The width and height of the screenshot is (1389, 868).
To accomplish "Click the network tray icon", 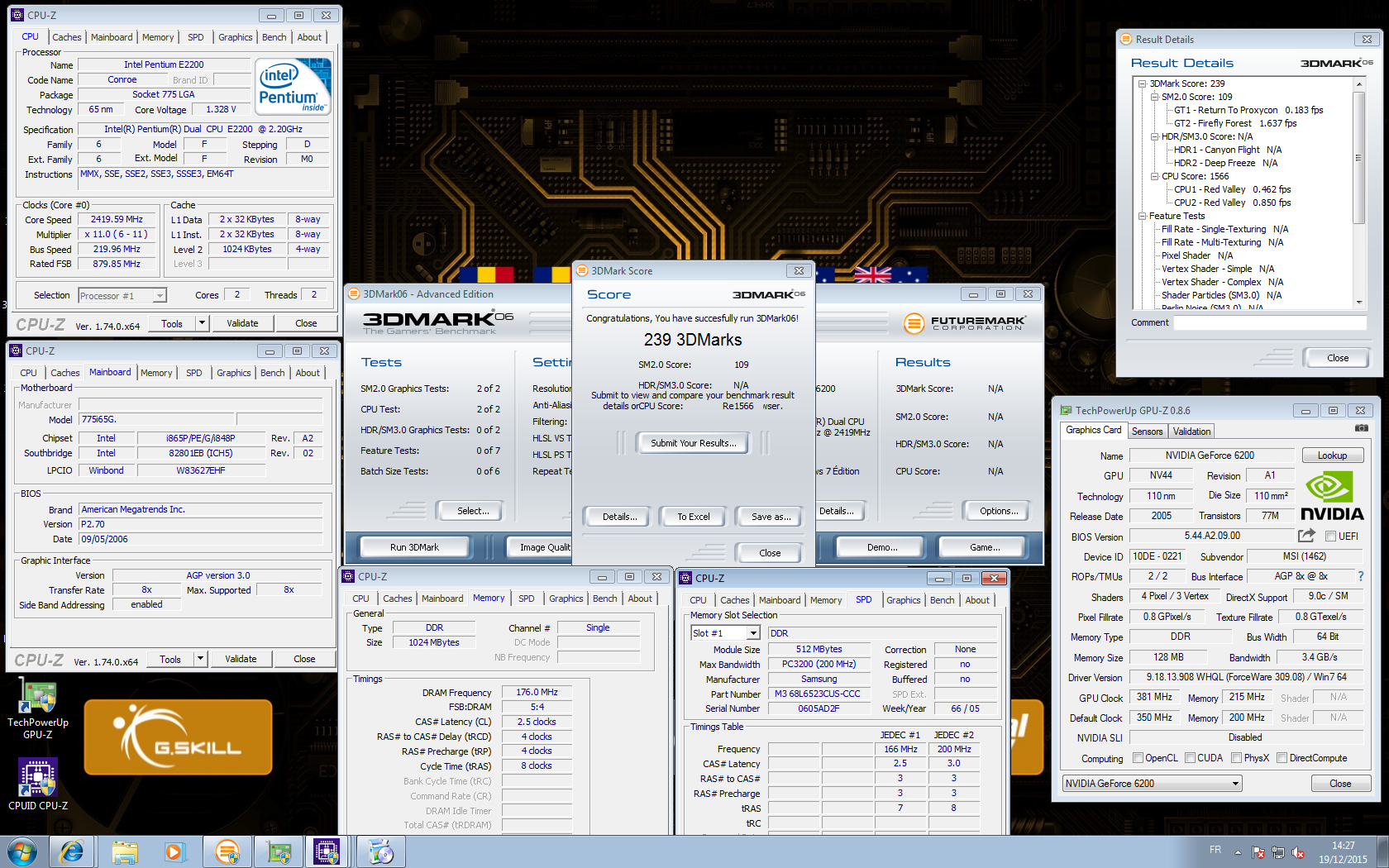I will point(1278,852).
